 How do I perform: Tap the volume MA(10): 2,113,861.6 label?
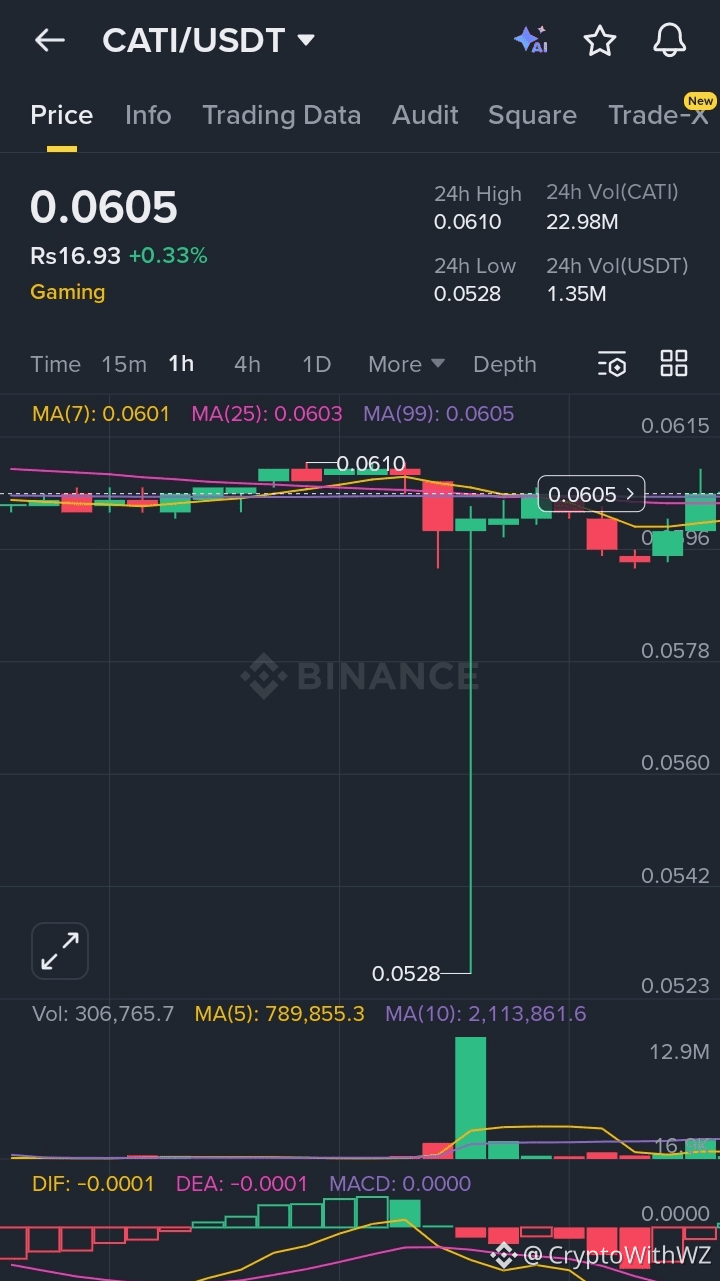[x=486, y=1014]
